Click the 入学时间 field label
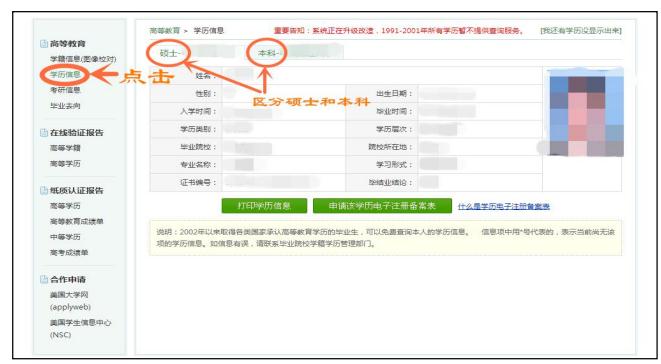661x364 pixels. (x=198, y=111)
